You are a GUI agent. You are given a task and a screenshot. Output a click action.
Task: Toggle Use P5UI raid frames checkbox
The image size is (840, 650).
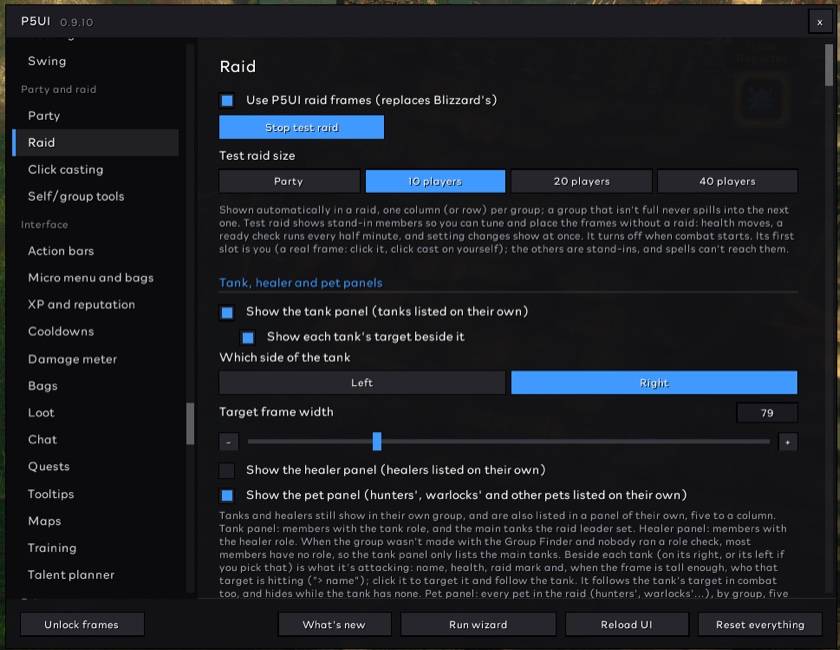click(x=227, y=100)
